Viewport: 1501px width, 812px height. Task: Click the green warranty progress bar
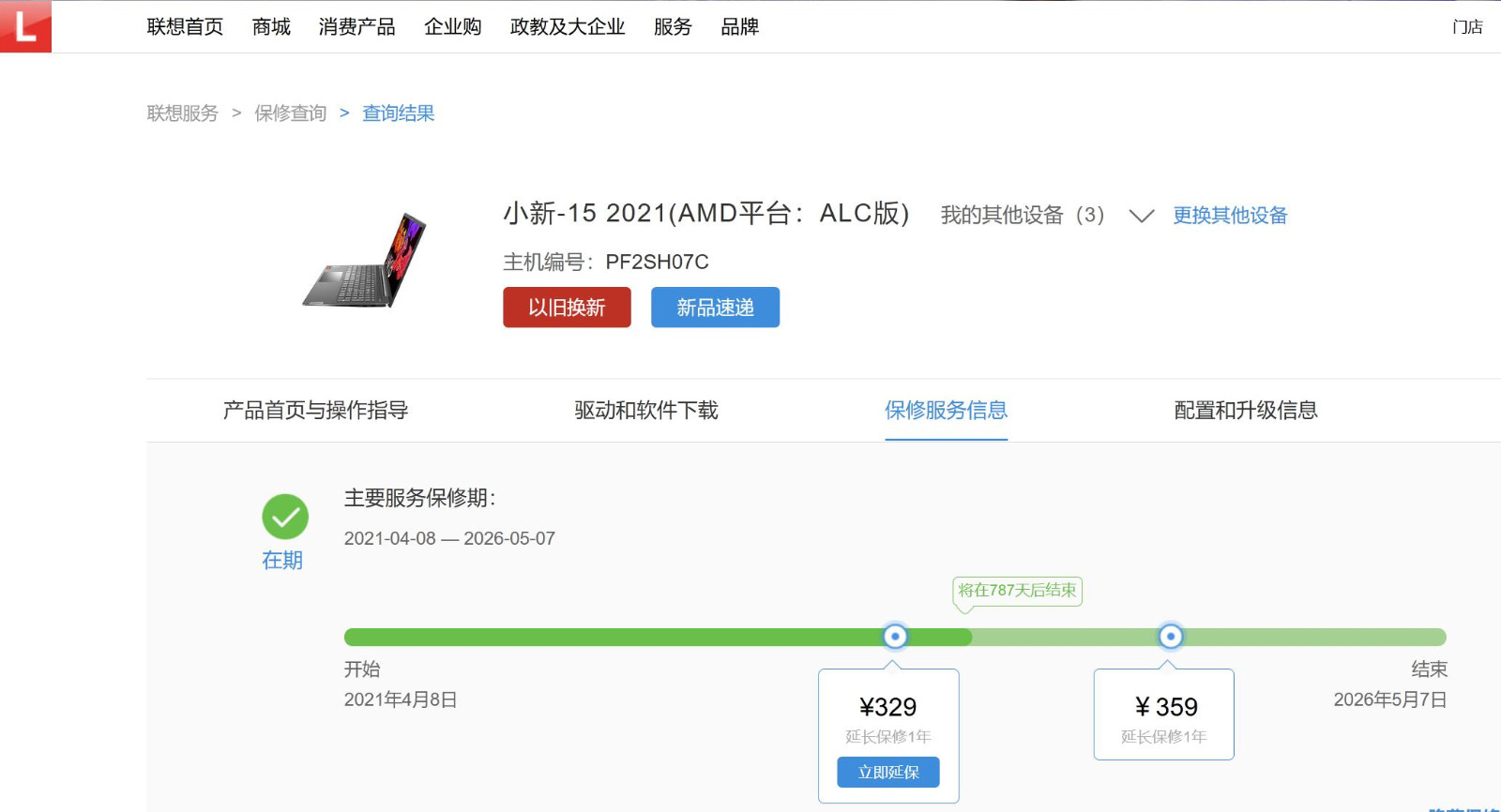coord(895,638)
